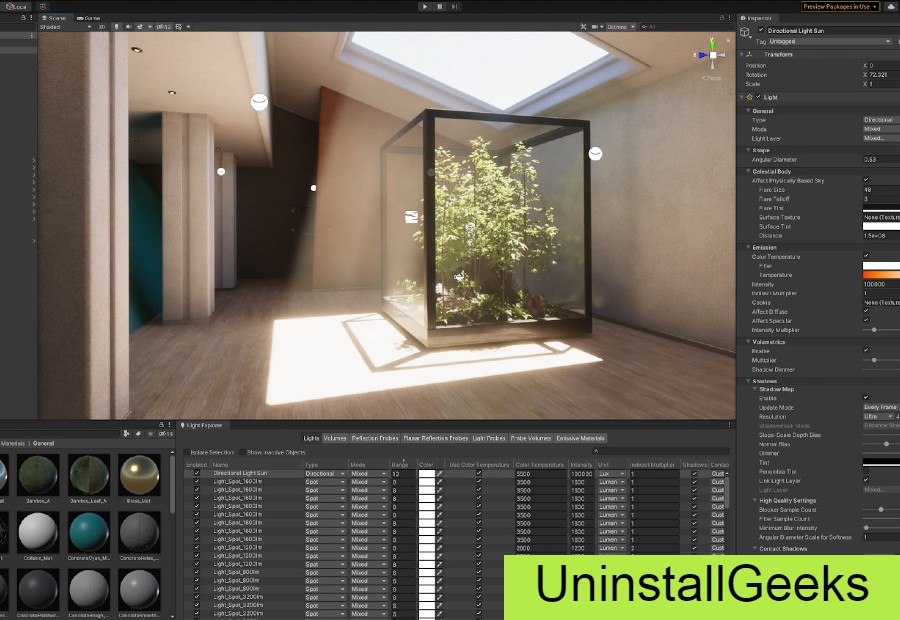Click the Play button in the top toolbar
The width and height of the screenshot is (900, 620).
click(425, 6)
